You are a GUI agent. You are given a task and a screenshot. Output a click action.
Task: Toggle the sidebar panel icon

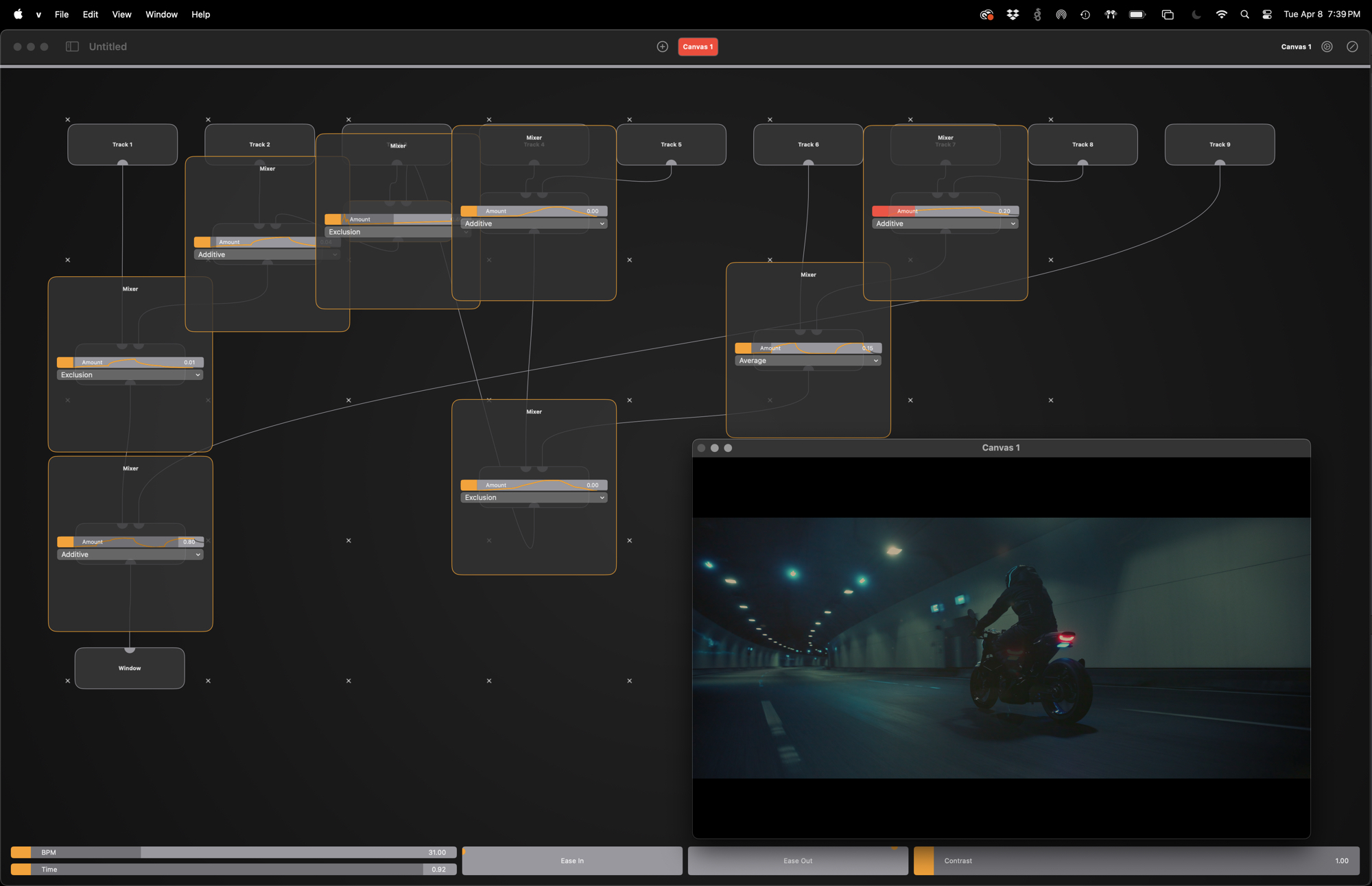coord(72,47)
